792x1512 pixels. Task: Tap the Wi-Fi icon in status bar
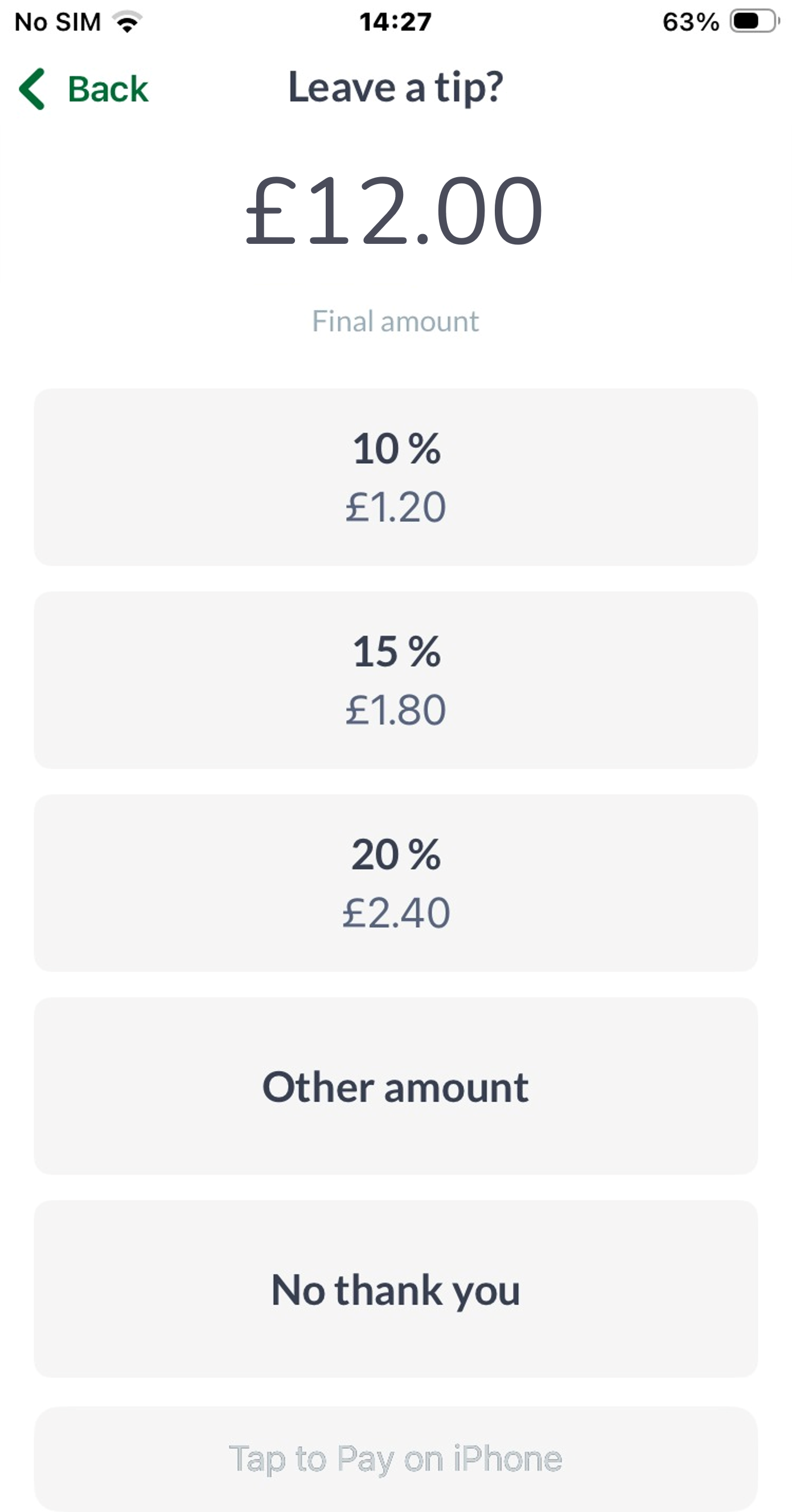click(x=128, y=22)
